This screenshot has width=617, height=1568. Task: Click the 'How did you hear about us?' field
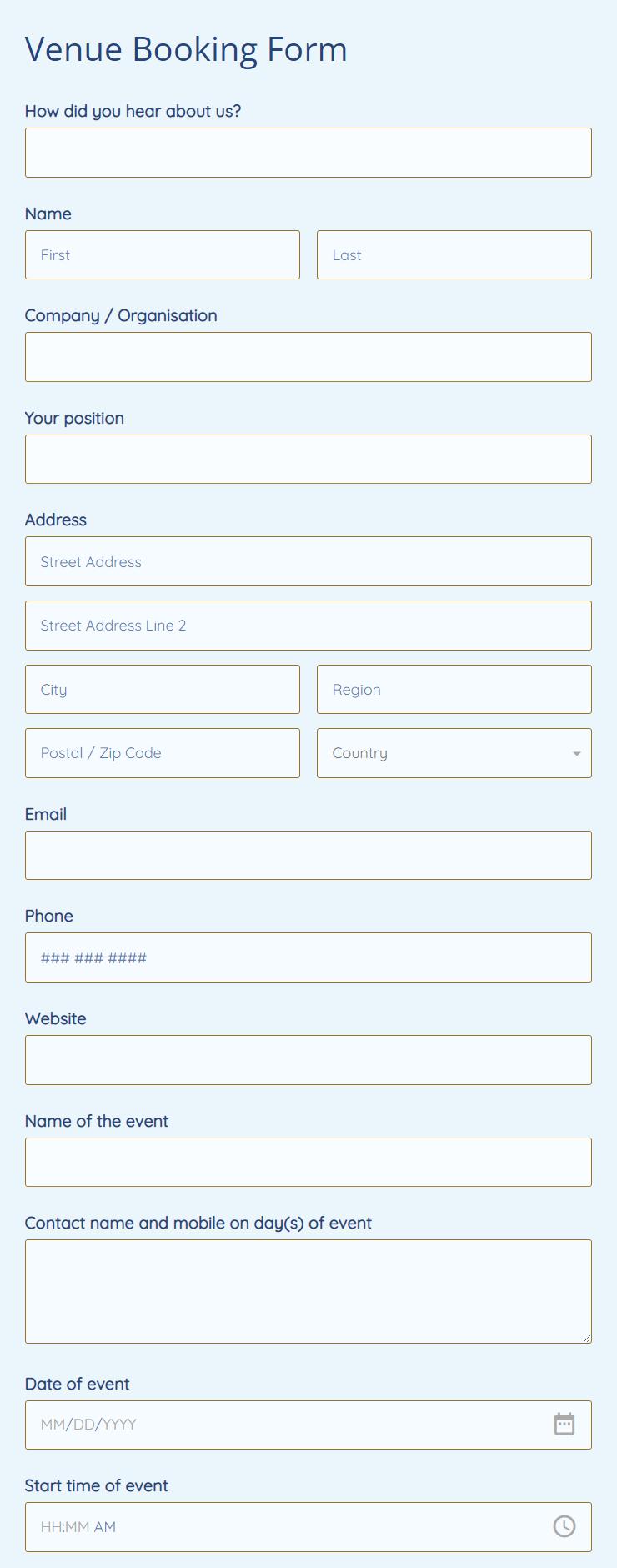[308, 153]
